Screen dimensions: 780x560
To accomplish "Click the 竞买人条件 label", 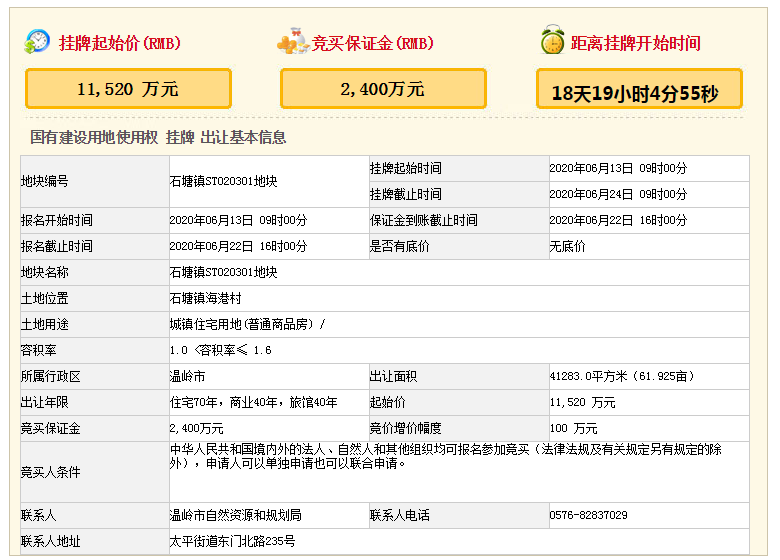I will (51, 472).
